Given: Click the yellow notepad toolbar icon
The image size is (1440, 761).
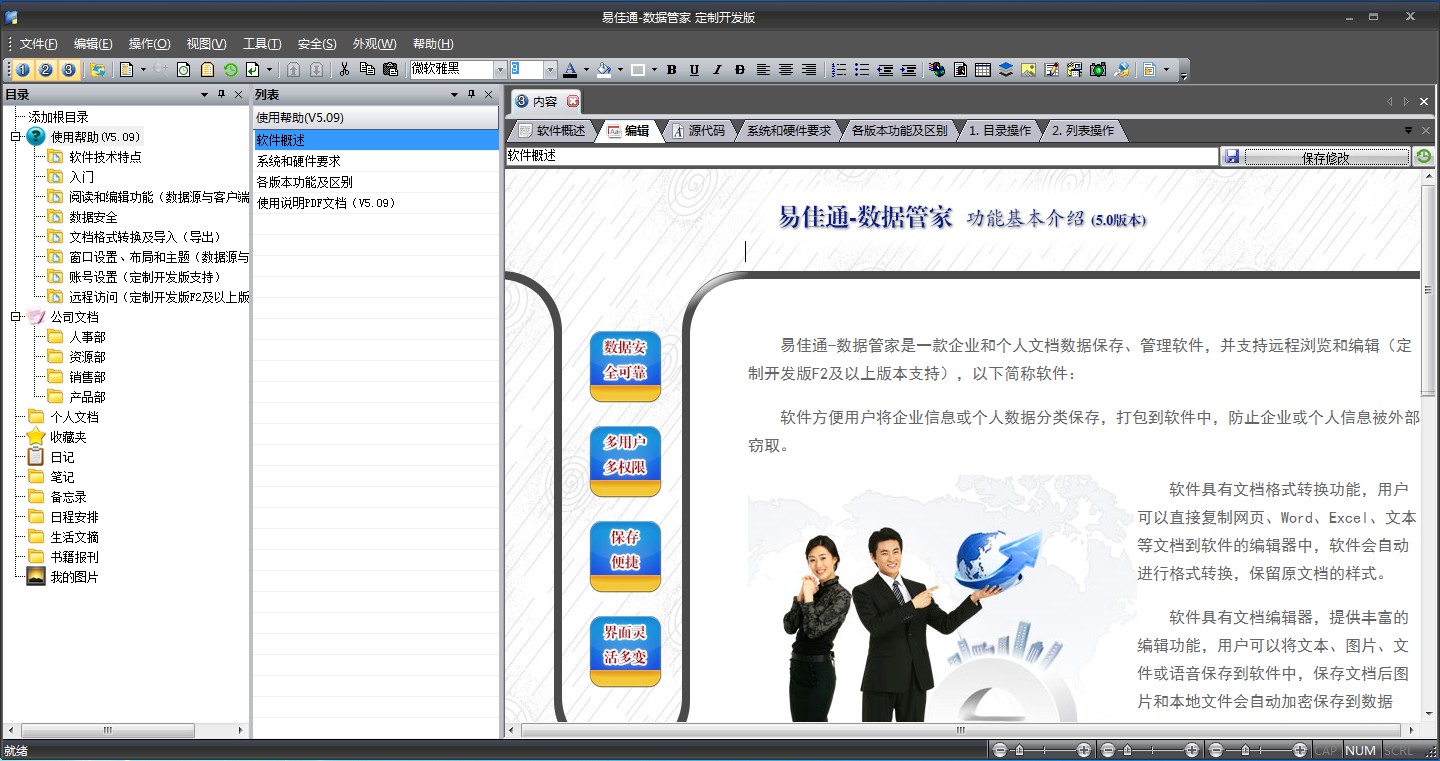Looking at the screenshot, I should tap(207, 70).
